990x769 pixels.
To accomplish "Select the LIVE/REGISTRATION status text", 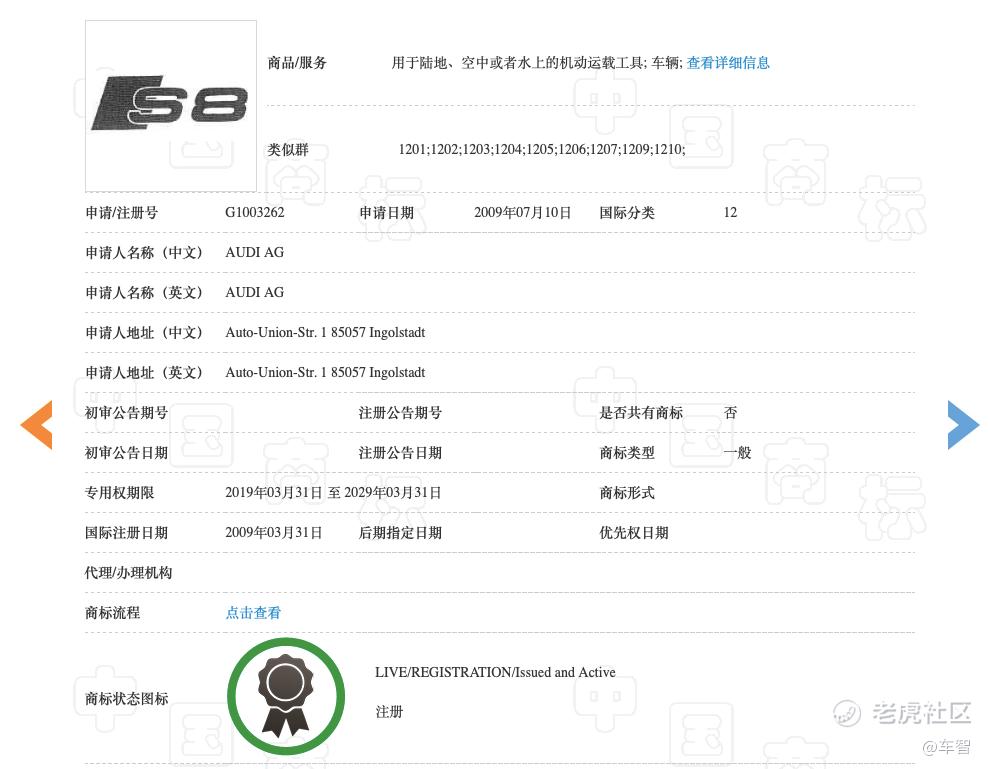I will coord(495,672).
